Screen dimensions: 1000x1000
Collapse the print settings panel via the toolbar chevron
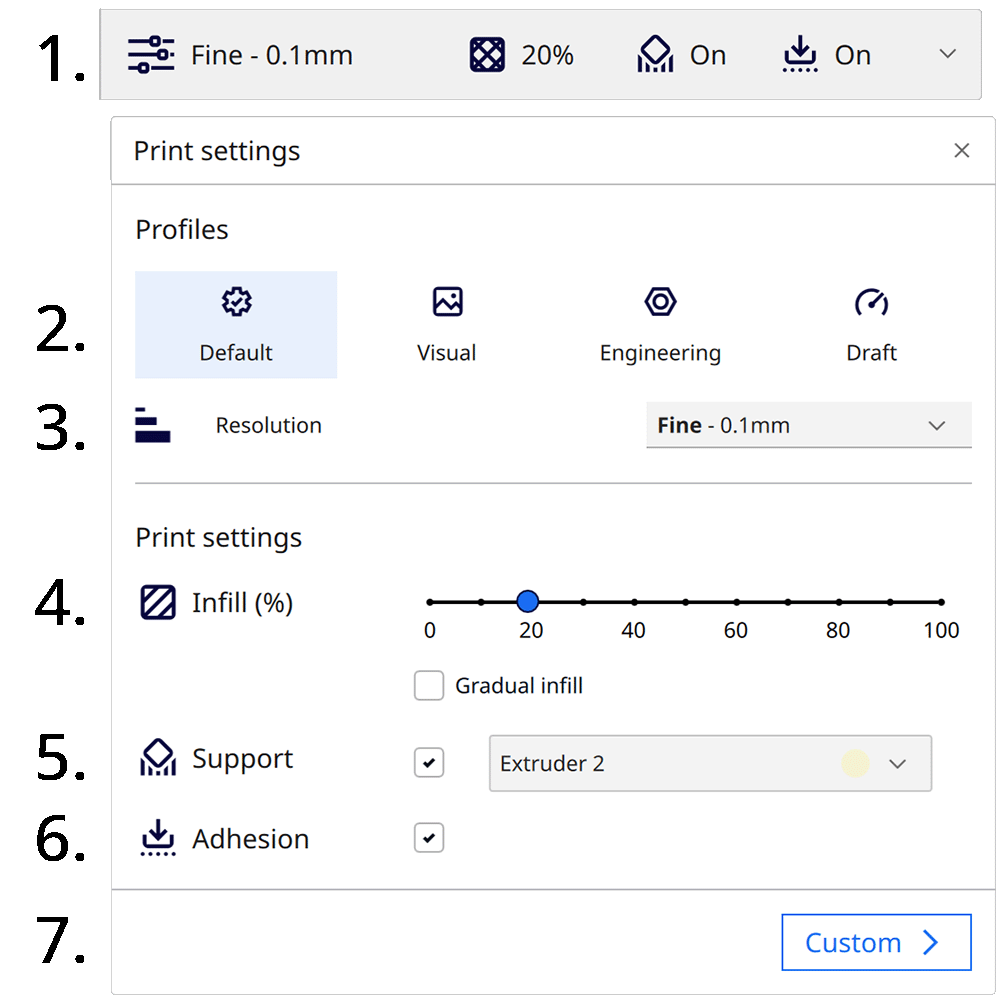946,55
